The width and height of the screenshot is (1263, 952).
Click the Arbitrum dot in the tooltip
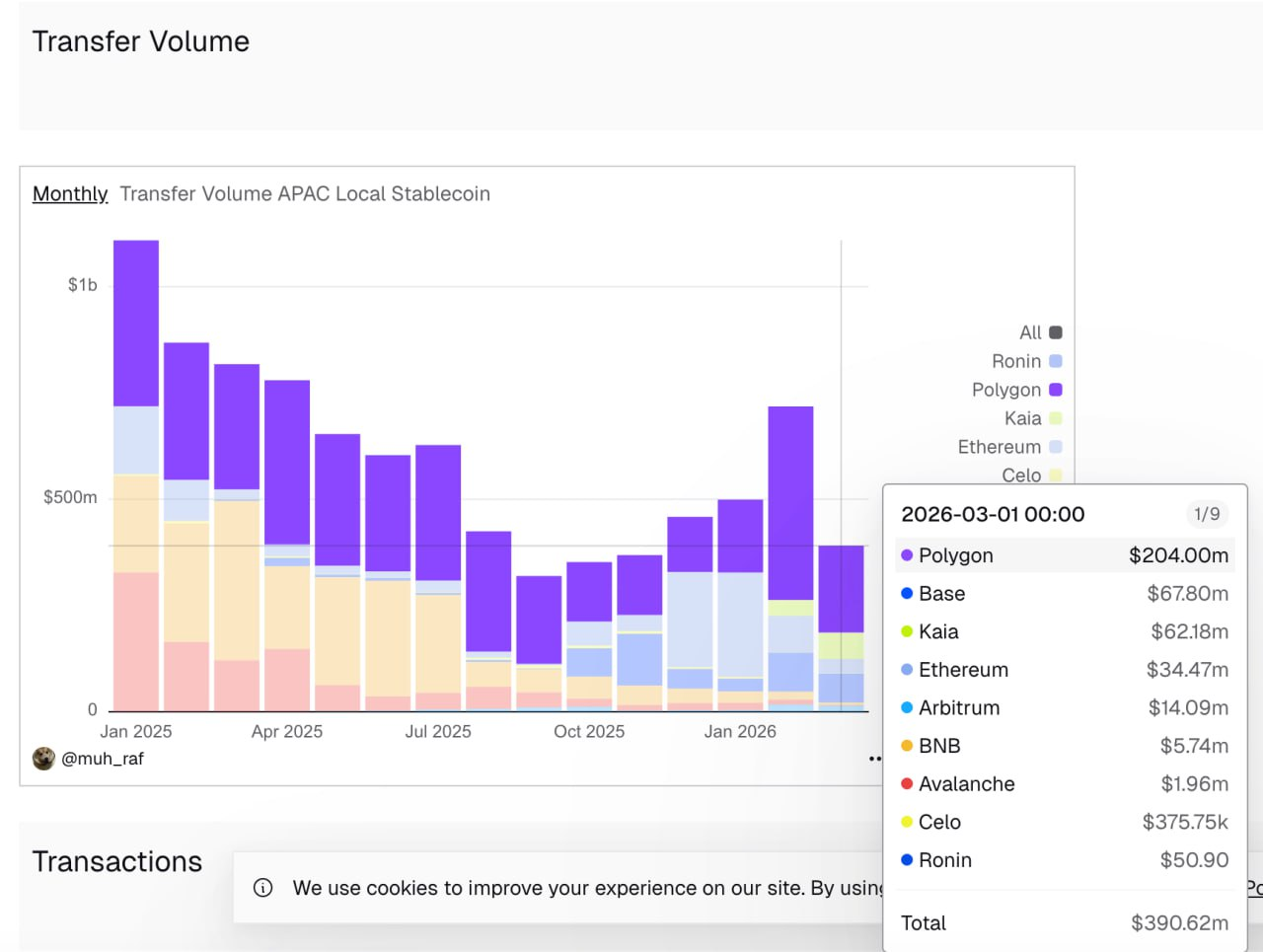coord(907,707)
